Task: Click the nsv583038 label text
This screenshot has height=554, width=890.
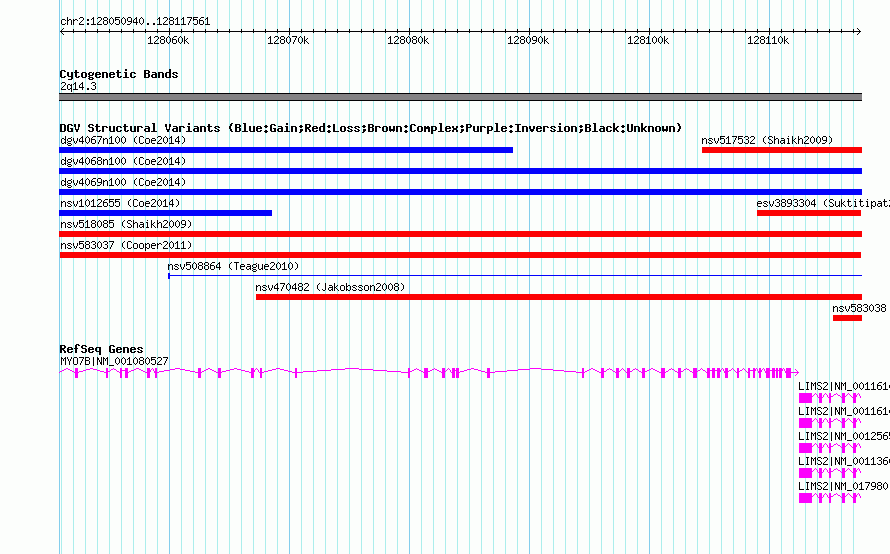Action: (859, 308)
